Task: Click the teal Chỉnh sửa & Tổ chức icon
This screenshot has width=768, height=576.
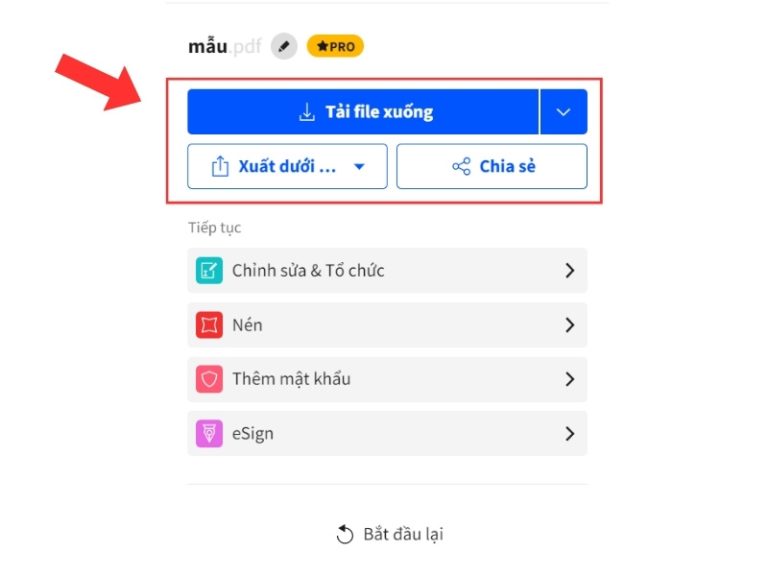Action: pos(209,270)
